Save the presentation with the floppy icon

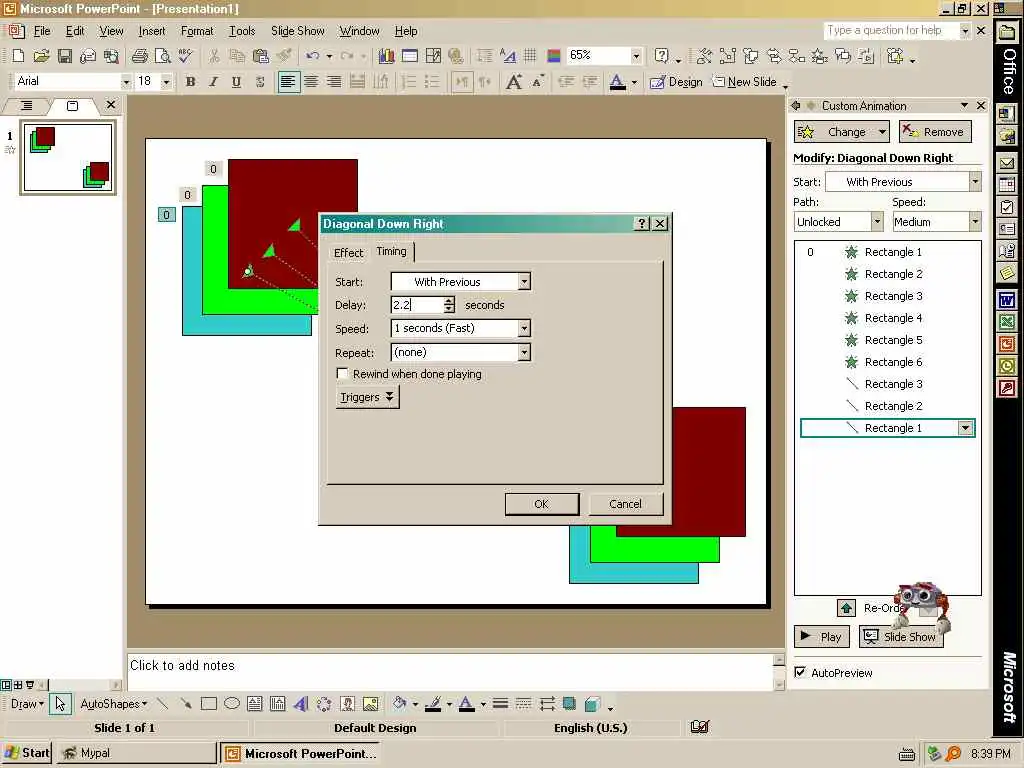(64, 56)
